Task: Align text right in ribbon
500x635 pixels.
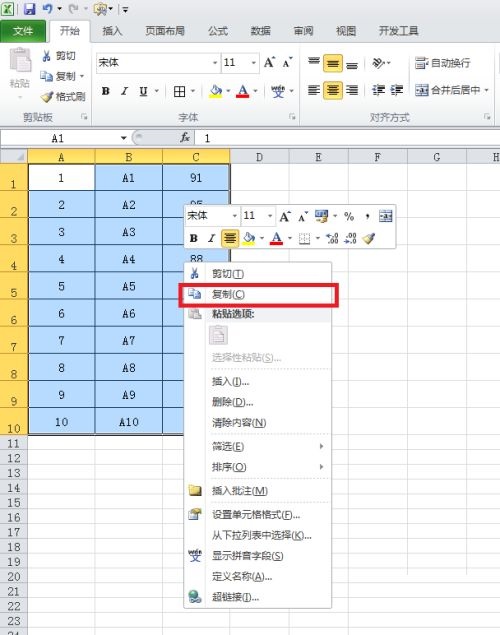Action: [x=352, y=90]
